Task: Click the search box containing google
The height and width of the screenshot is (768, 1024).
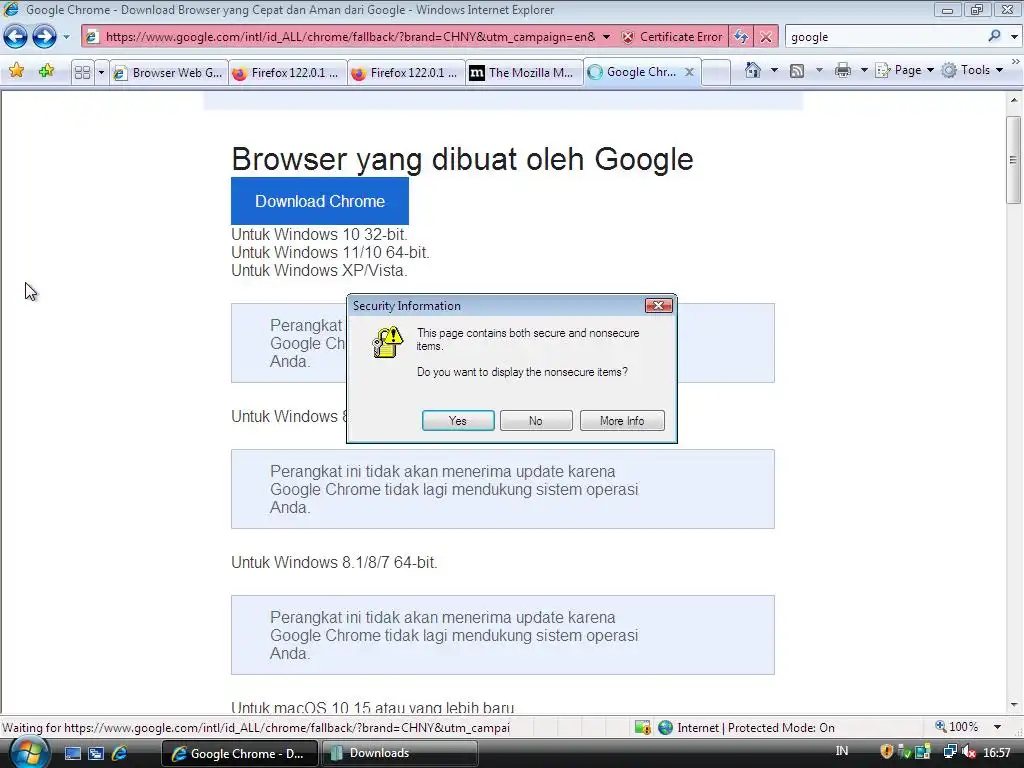Action: pos(885,37)
